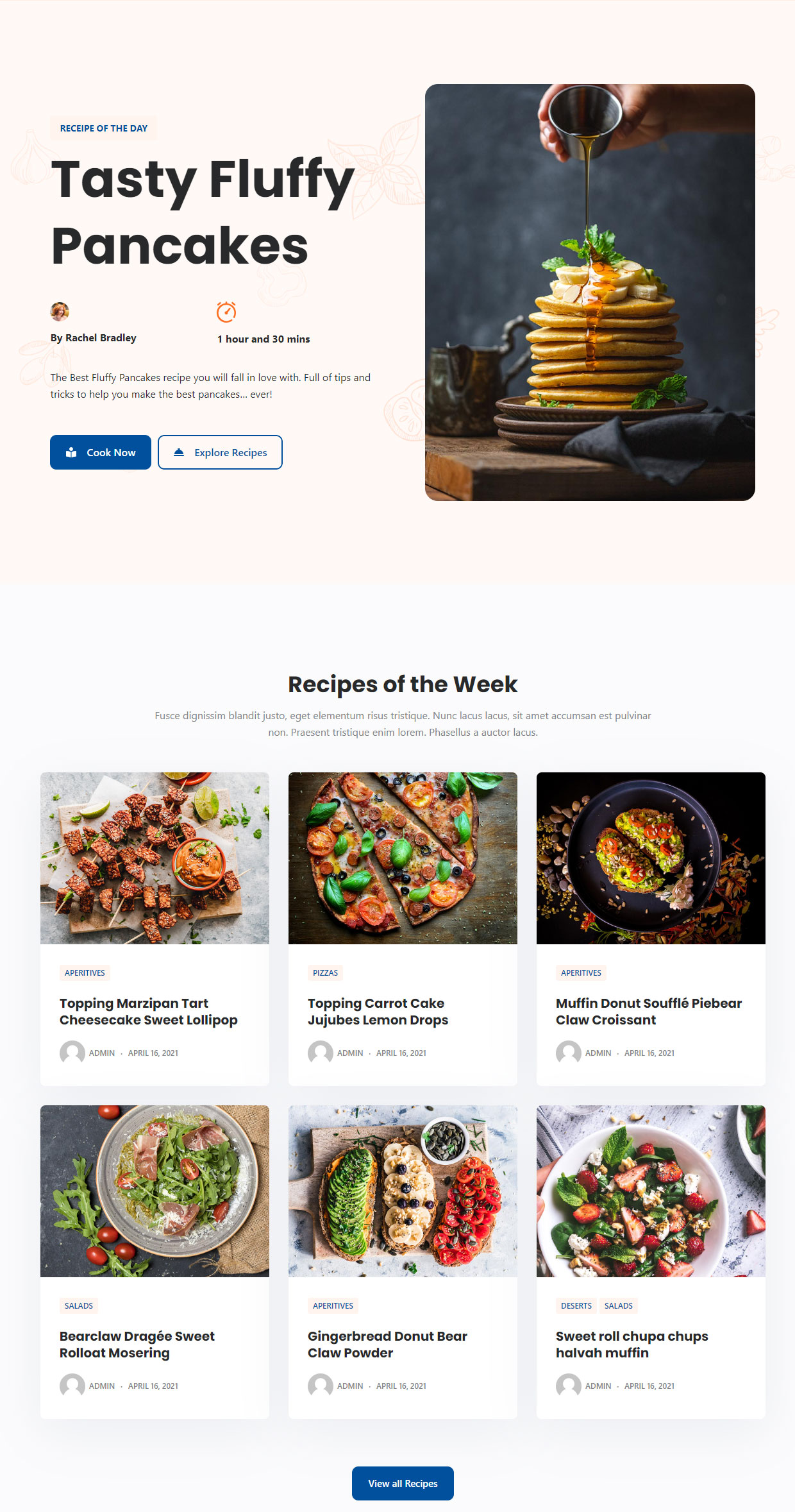This screenshot has width=795, height=1512.
Task: Click the View all Recipes button
Action: (x=403, y=1483)
